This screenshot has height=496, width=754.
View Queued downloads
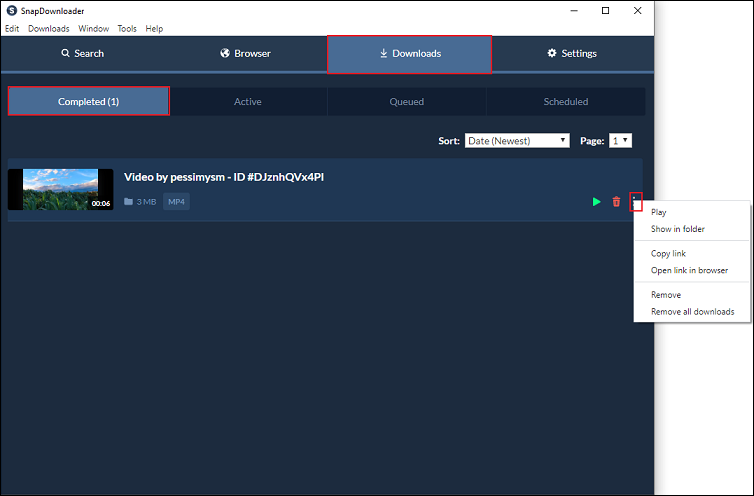[407, 102]
